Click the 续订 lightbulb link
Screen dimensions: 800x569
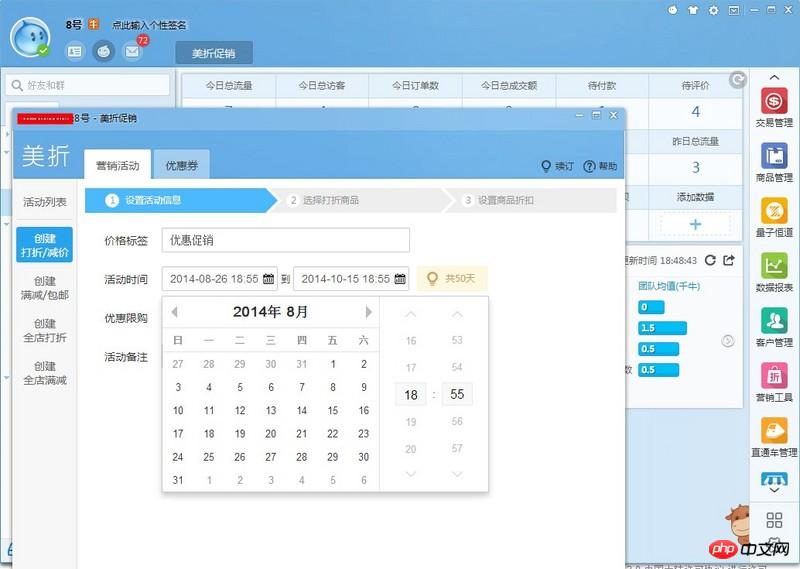click(557, 166)
